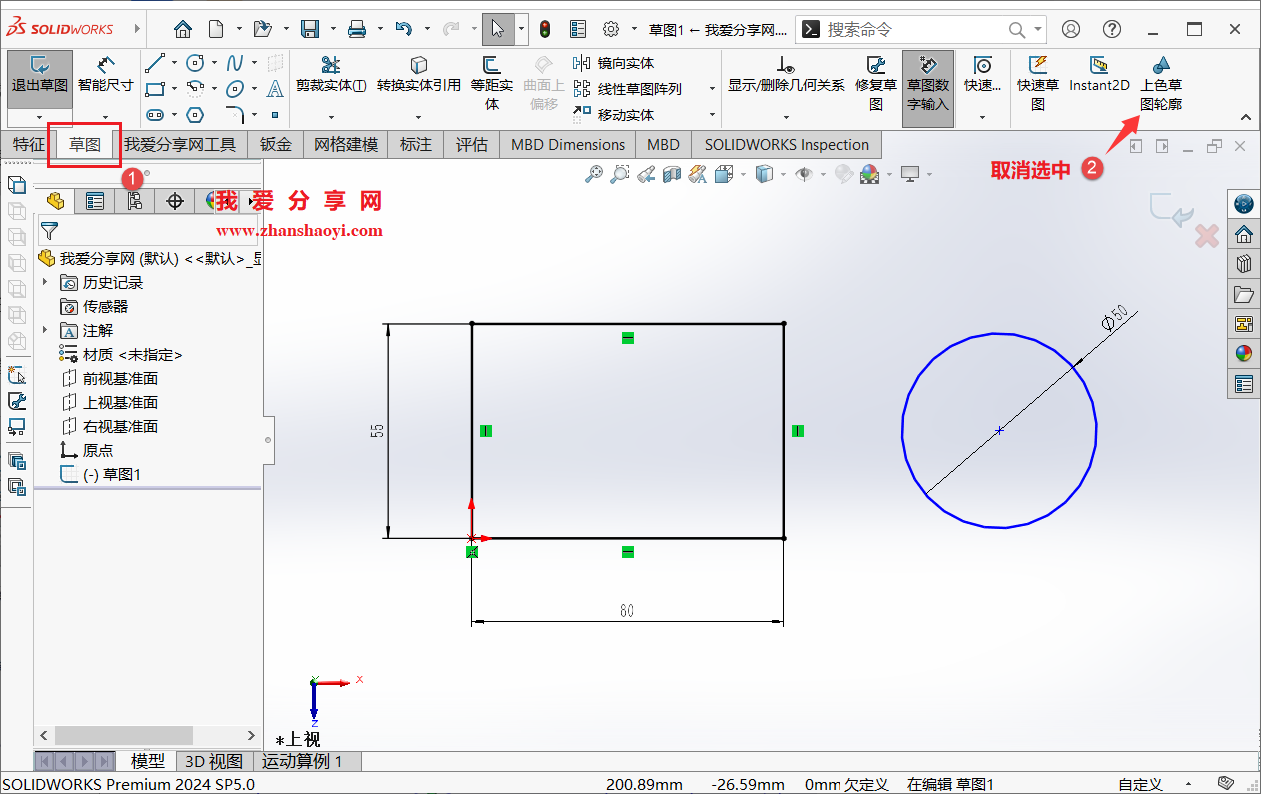Click Linear Sketch Pattern (线性草图阵列)
The height and width of the screenshot is (794, 1261).
click(627, 89)
